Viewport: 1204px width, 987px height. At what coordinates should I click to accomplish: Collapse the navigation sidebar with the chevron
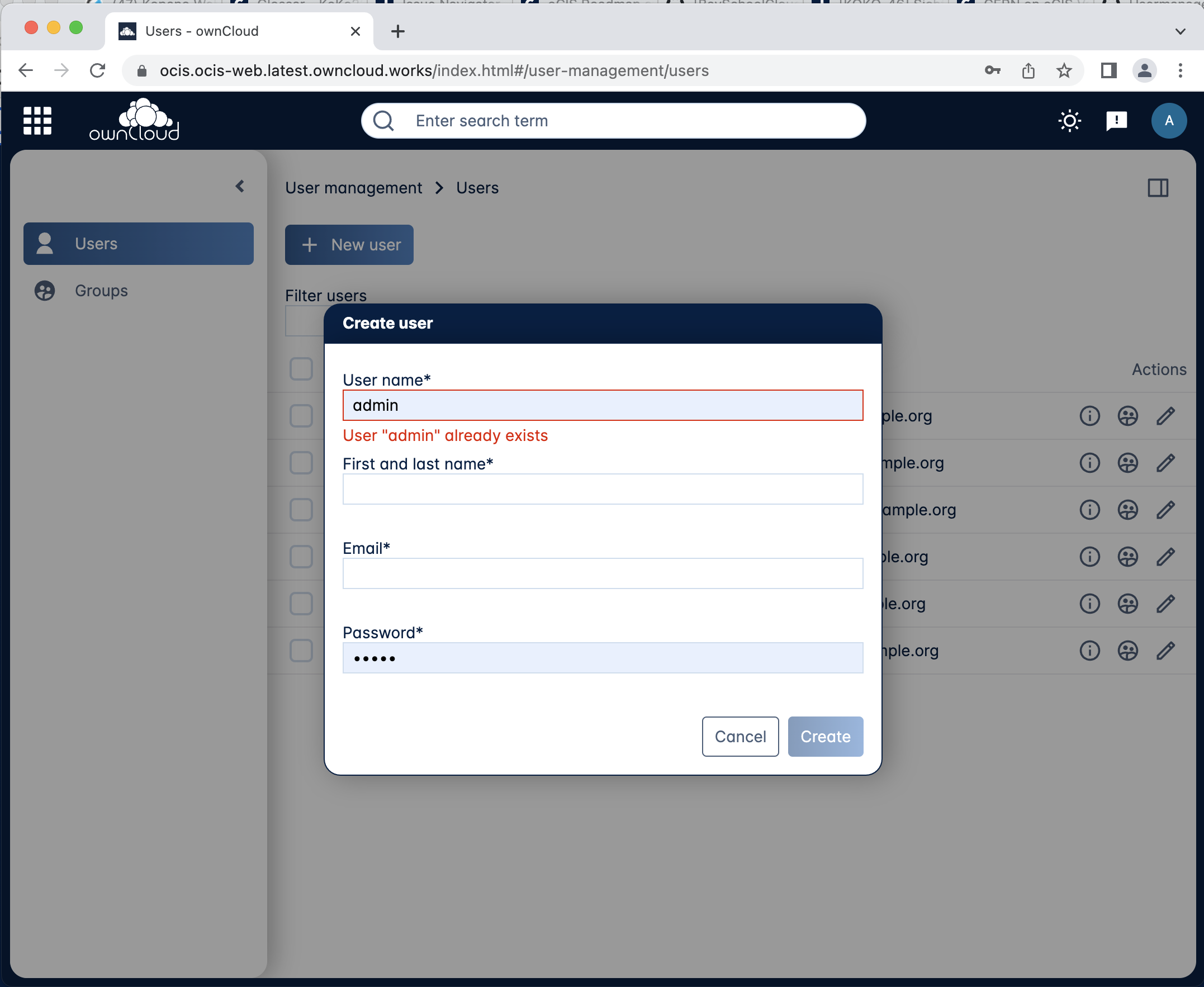coord(240,186)
